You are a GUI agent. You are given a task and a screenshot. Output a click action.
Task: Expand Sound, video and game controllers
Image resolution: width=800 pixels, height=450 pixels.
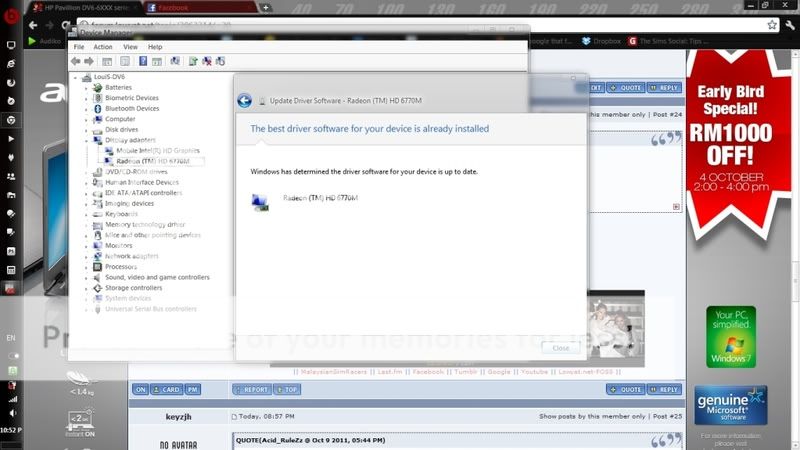[87, 277]
